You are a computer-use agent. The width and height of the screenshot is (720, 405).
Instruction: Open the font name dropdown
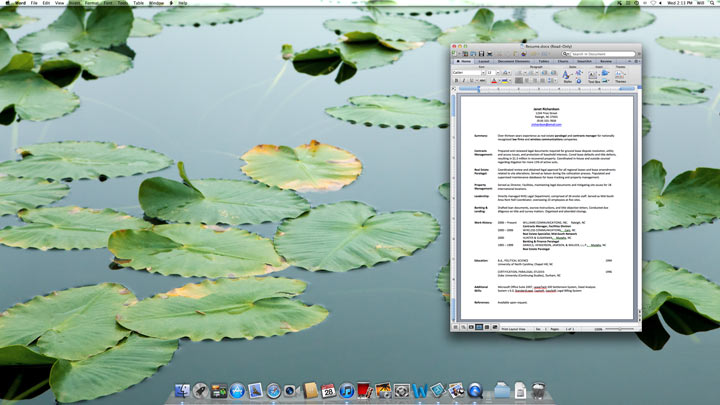tap(483, 72)
